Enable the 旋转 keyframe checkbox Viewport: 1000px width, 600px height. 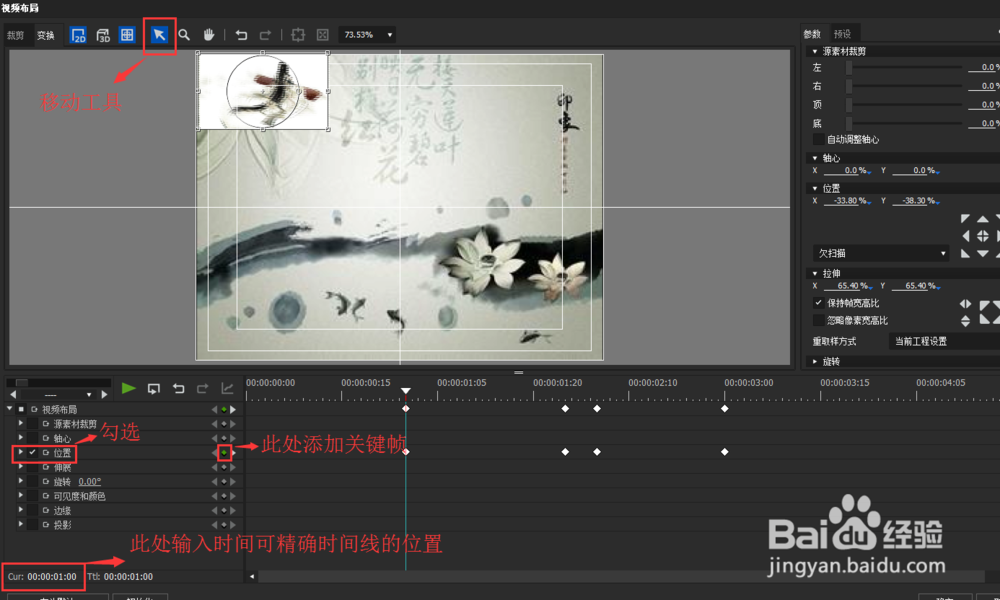tap(33, 482)
